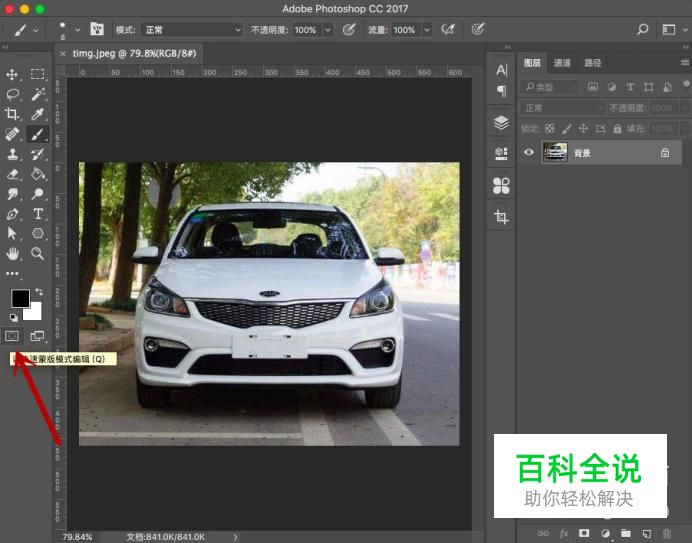692x543 pixels.
Task: Select the Crop tool in toolbox
Action: pyautogui.click(x=12, y=114)
